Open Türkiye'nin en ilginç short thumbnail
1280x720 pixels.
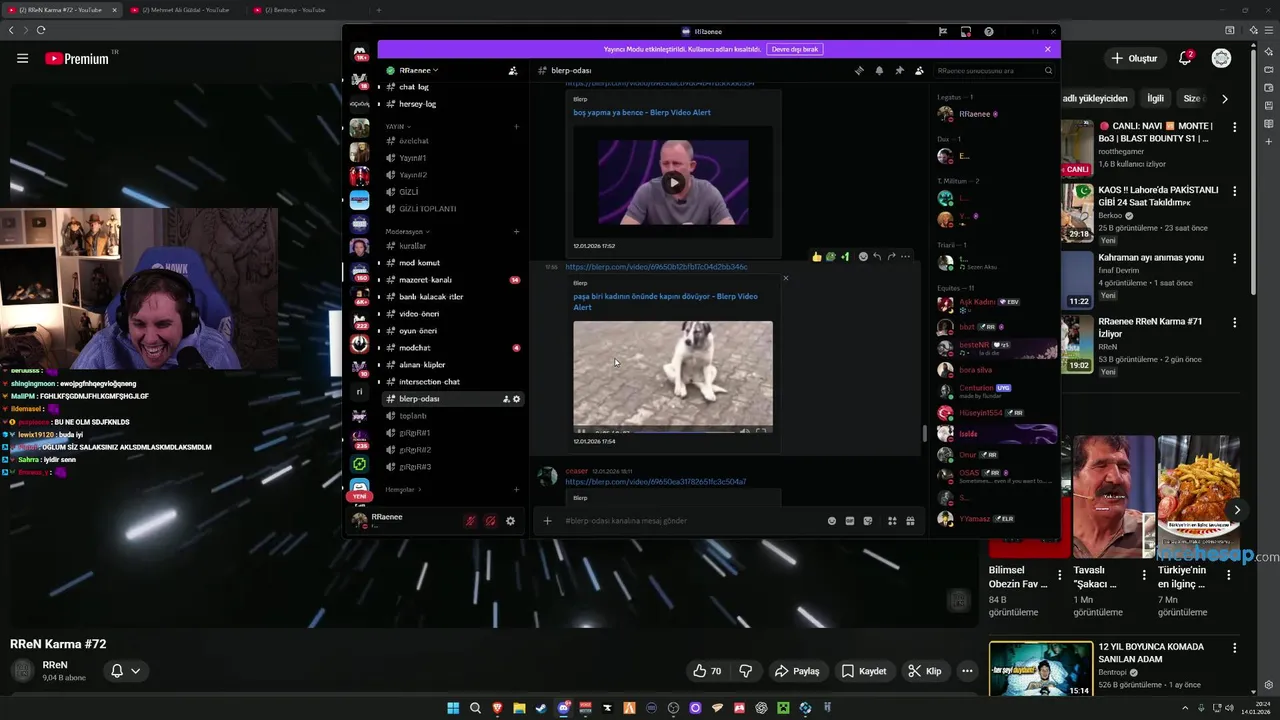click(x=1199, y=496)
